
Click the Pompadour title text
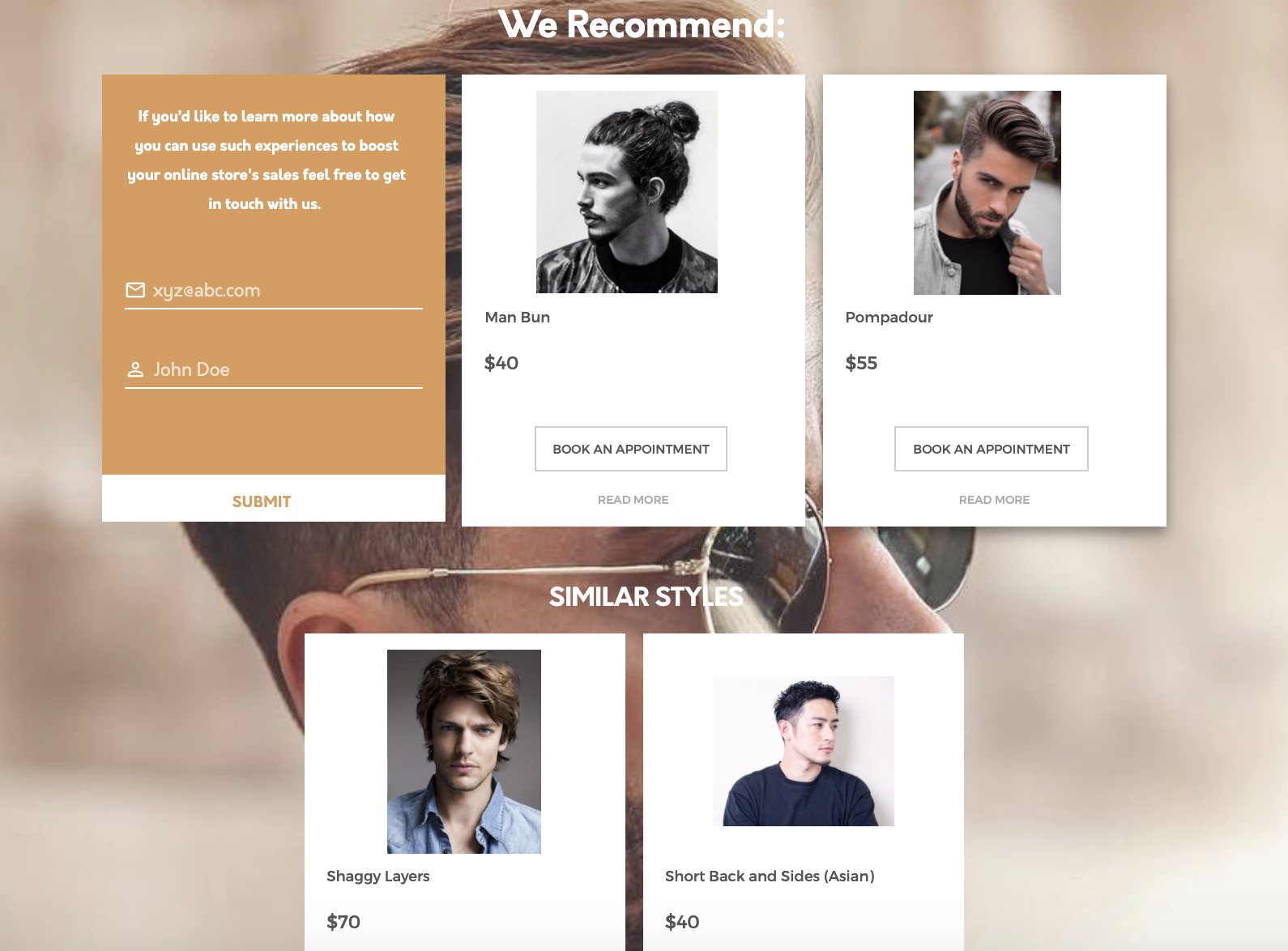889,318
